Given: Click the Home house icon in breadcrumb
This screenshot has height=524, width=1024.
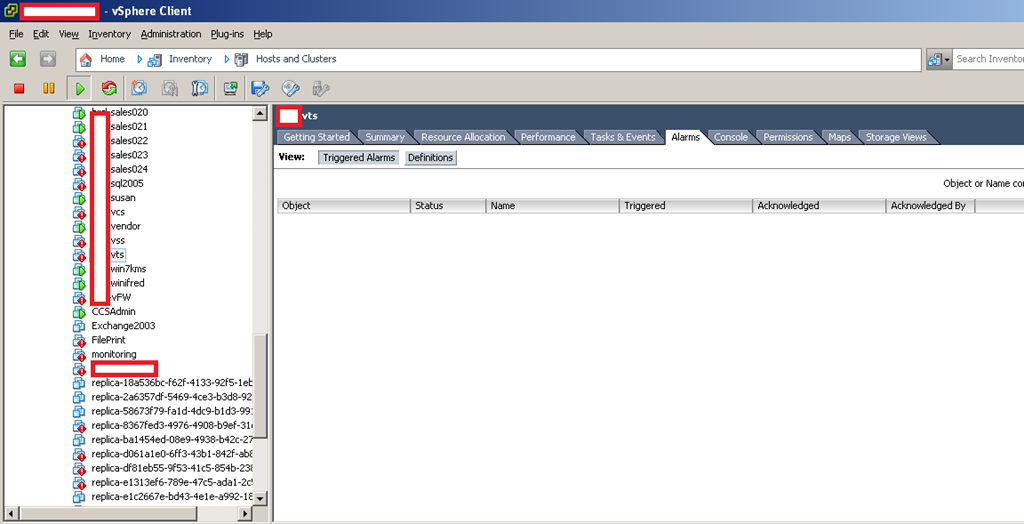Looking at the screenshot, I should 86,59.
